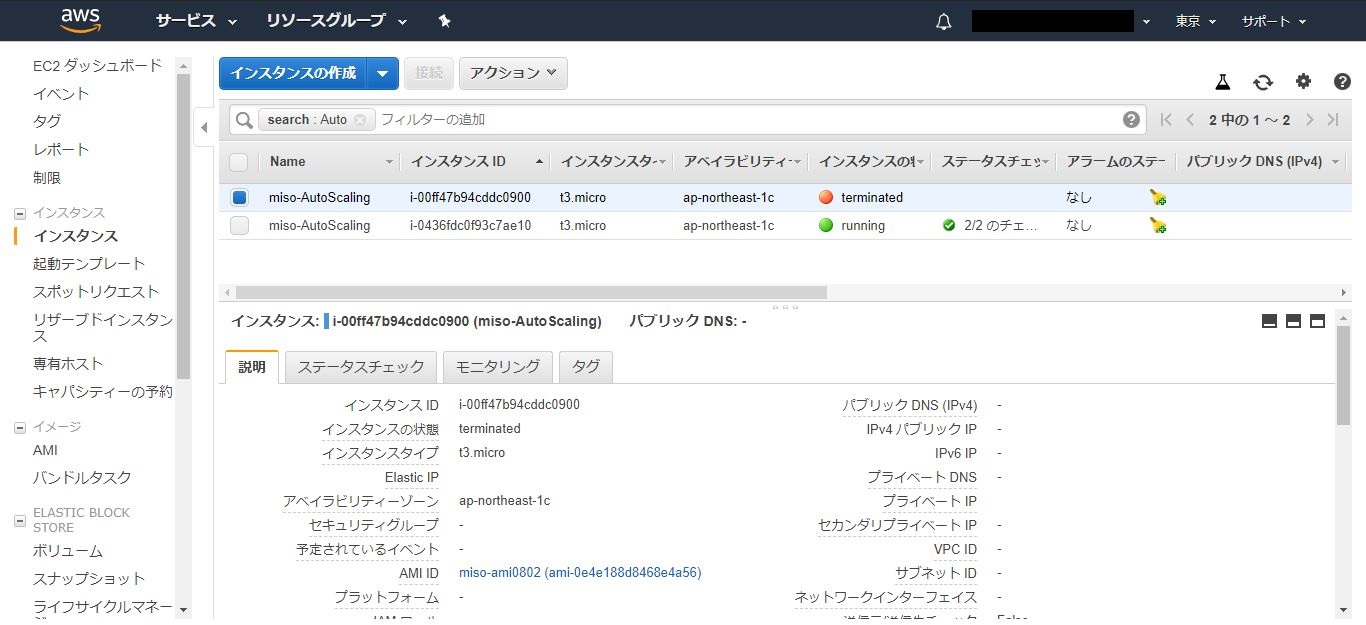Open the settings gear icon
This screenshot has width=1366, height=625.
click(1303, 82)
